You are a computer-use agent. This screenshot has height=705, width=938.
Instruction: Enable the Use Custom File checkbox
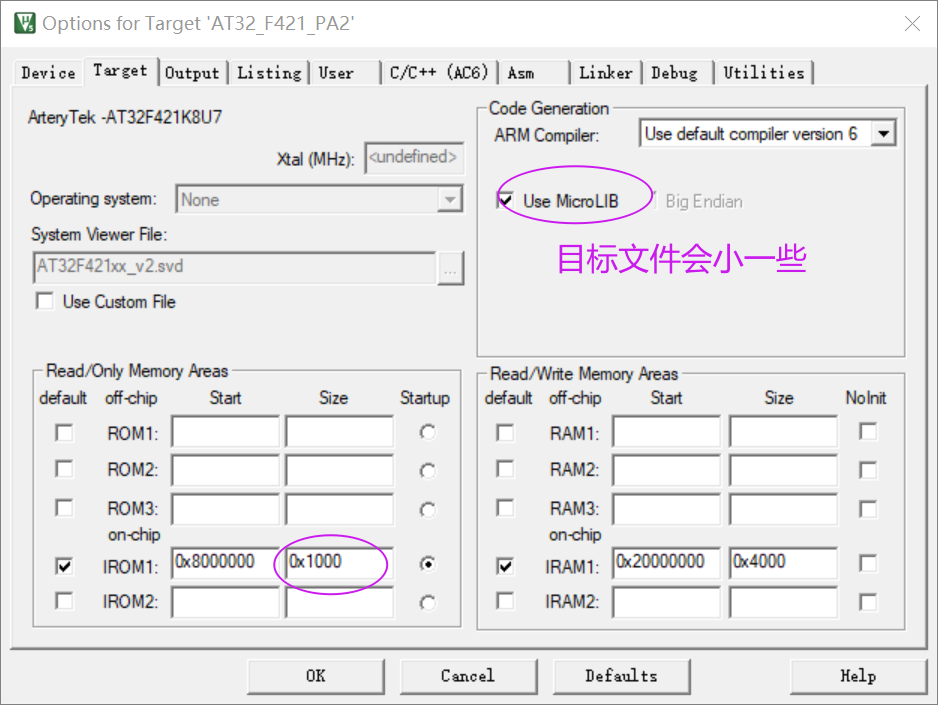click(x=45, y=301)
